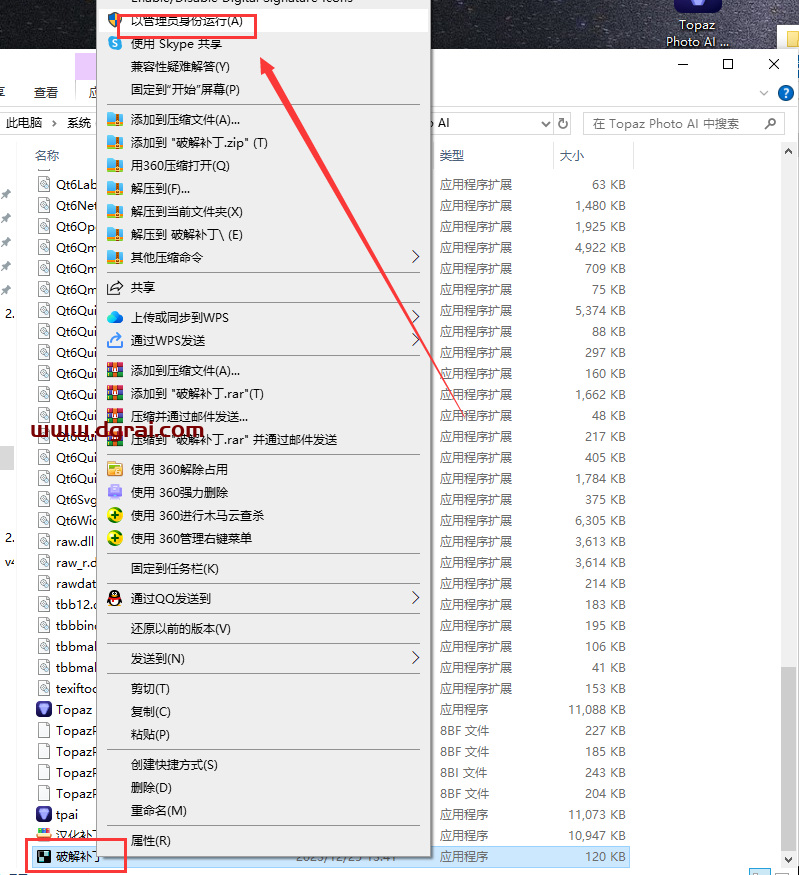Image resolution: width=799 pixels, height=875 pixels.
Task: Select 兼容性疑难解答(Y) in context menu
Action: [180, 67]
